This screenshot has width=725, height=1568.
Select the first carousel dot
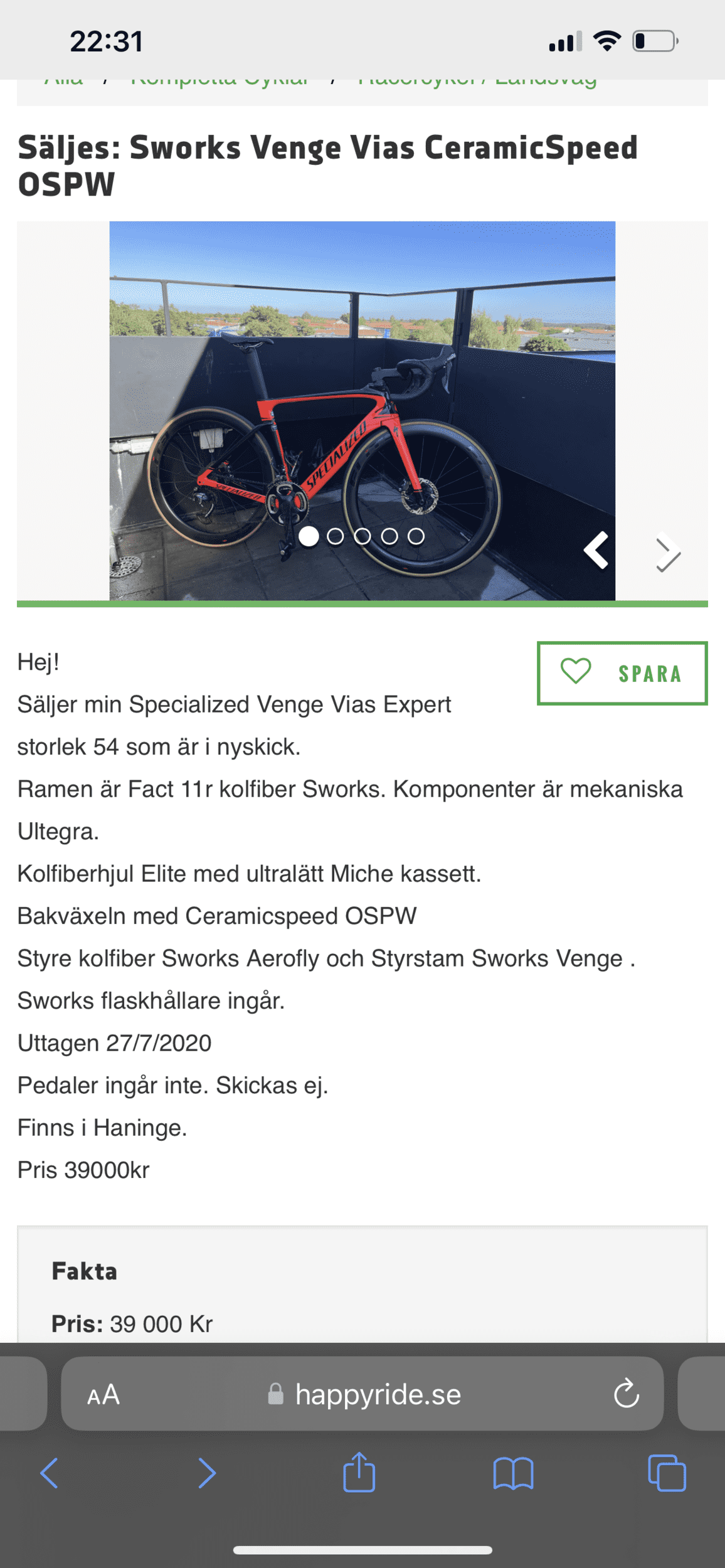pos(309,536)
